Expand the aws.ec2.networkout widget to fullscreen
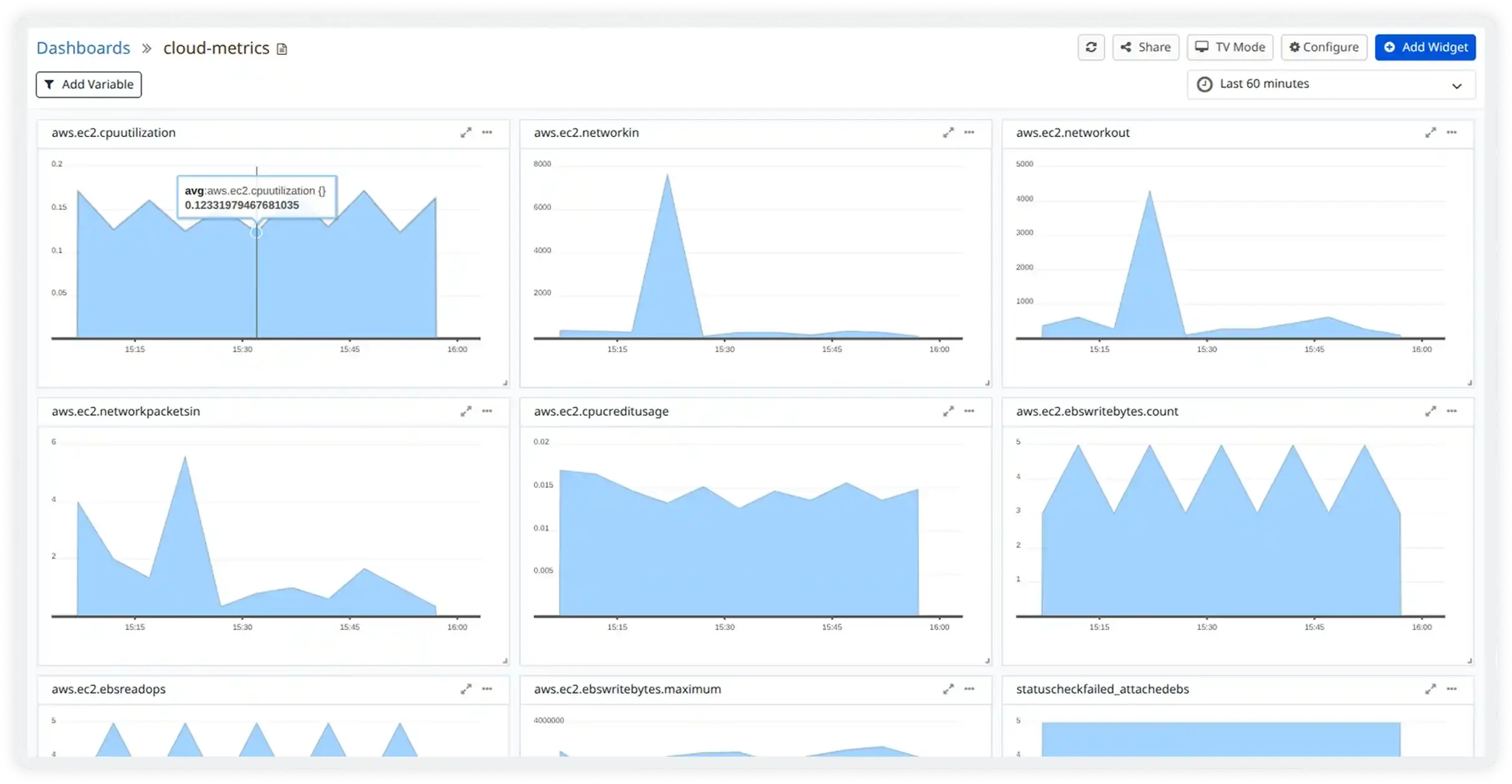1512x784 pixels. [x=1431, y=132]
